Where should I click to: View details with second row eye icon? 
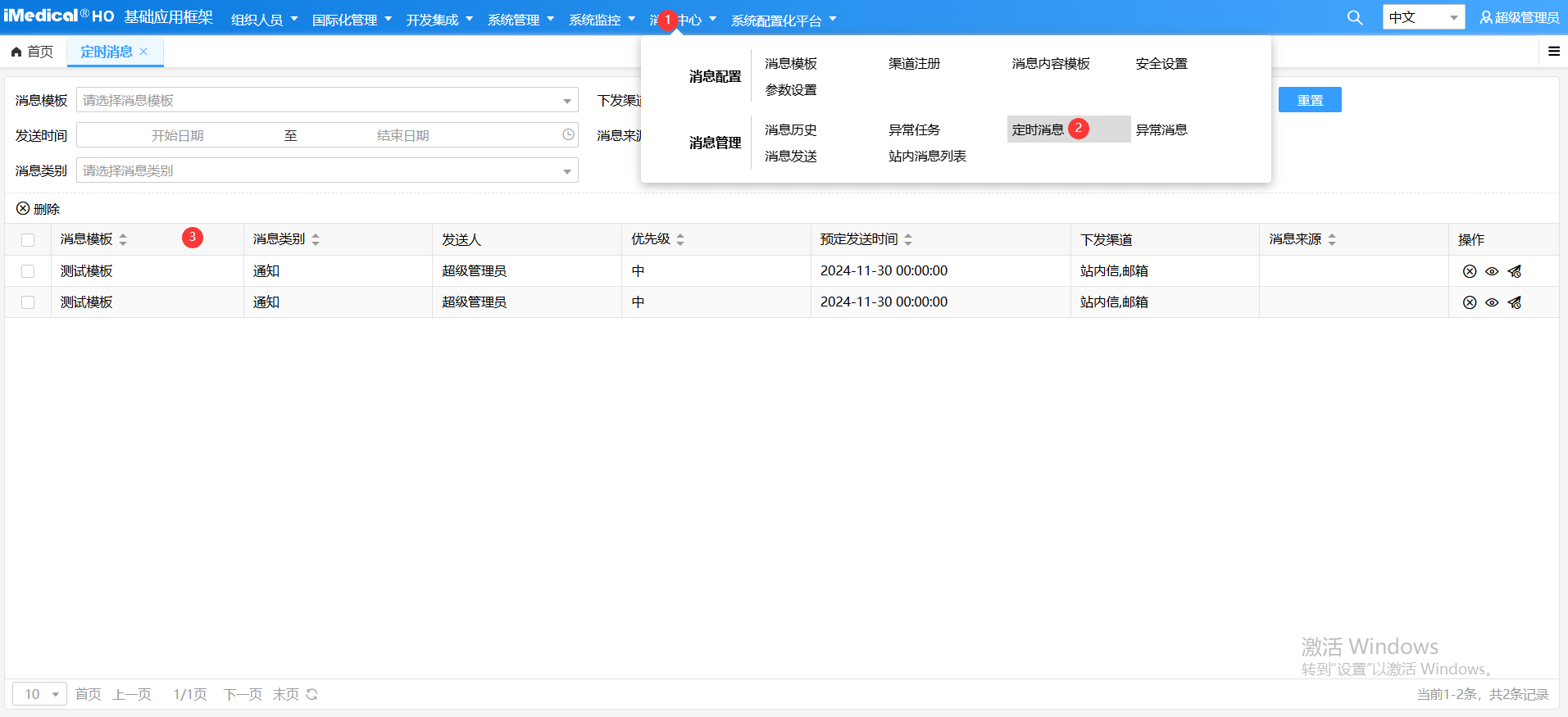1492,302
